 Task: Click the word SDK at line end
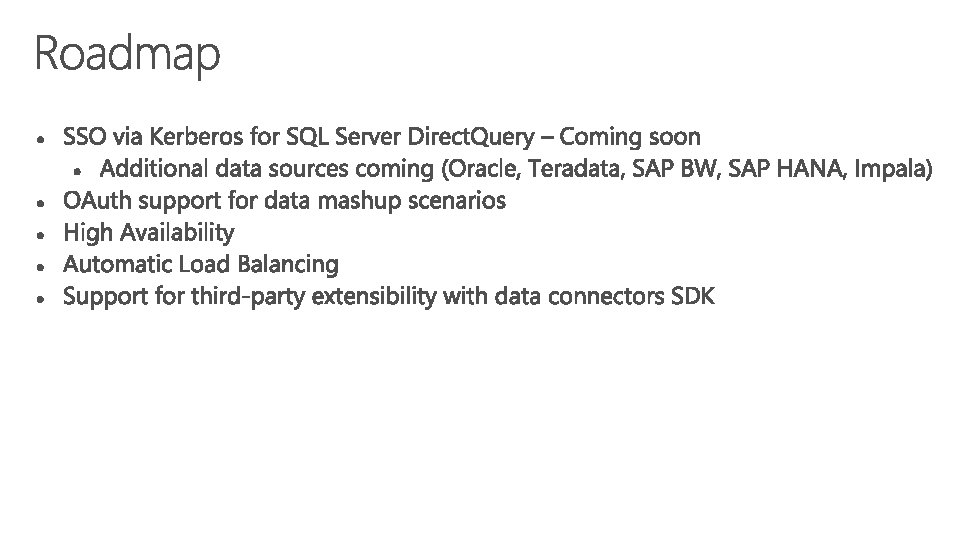tap(693, 297)
